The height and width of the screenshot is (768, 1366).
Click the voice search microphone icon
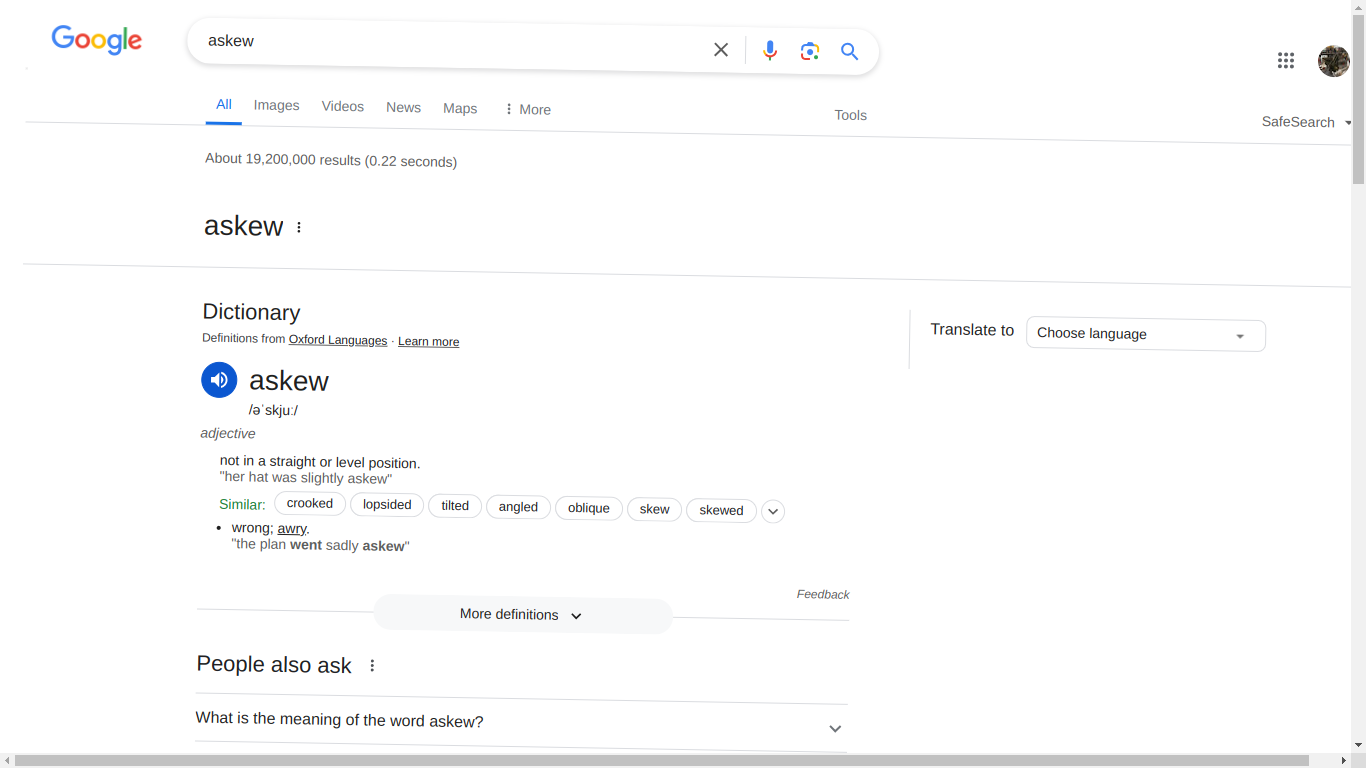(770, 50)
